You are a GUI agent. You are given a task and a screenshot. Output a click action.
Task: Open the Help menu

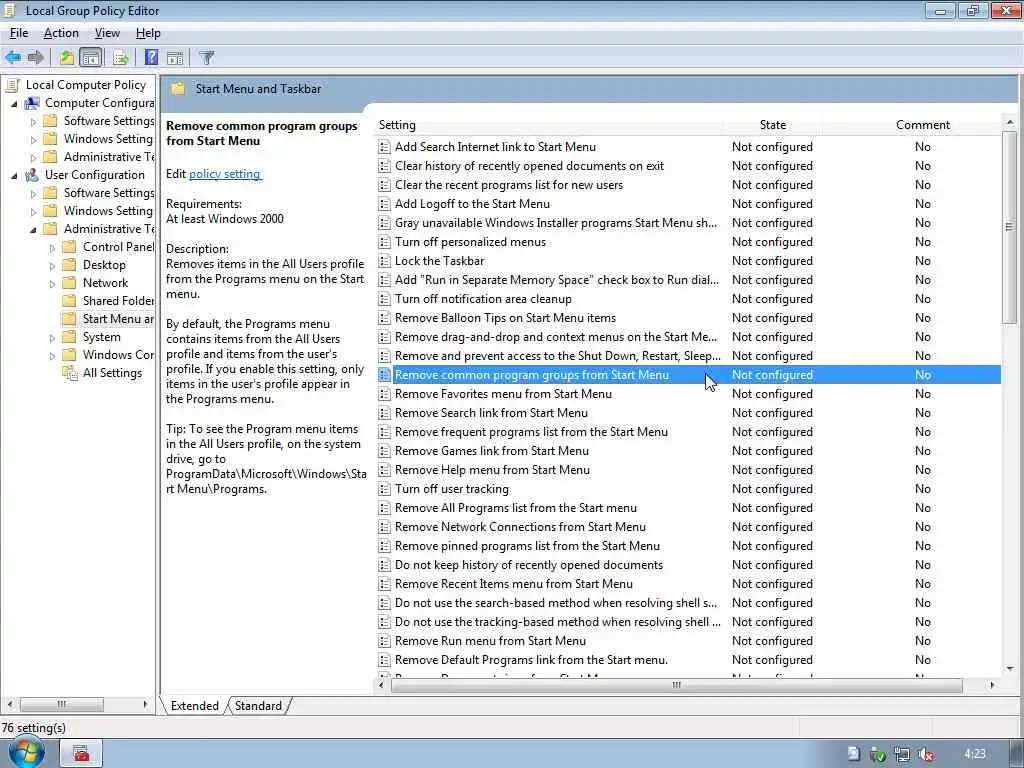tap(148, 33)
